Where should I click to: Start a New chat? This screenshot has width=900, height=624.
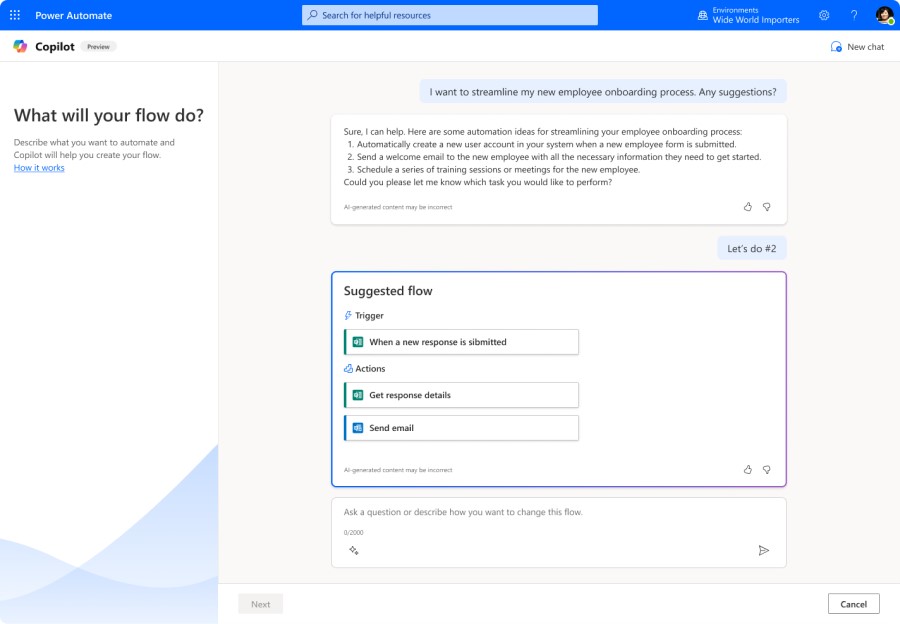(x=855, y=46)
